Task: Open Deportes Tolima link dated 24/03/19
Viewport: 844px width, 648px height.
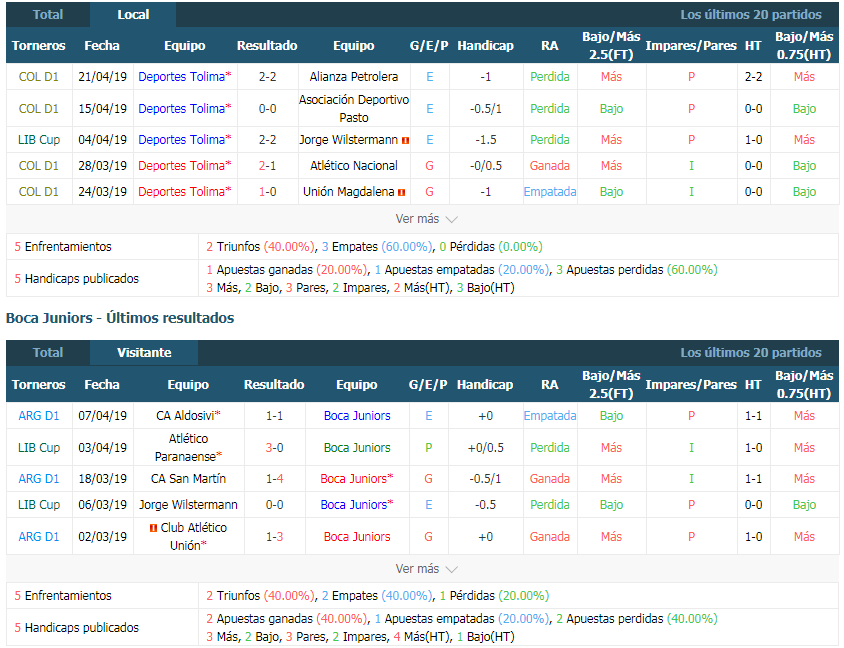Action: click(185, 192)
